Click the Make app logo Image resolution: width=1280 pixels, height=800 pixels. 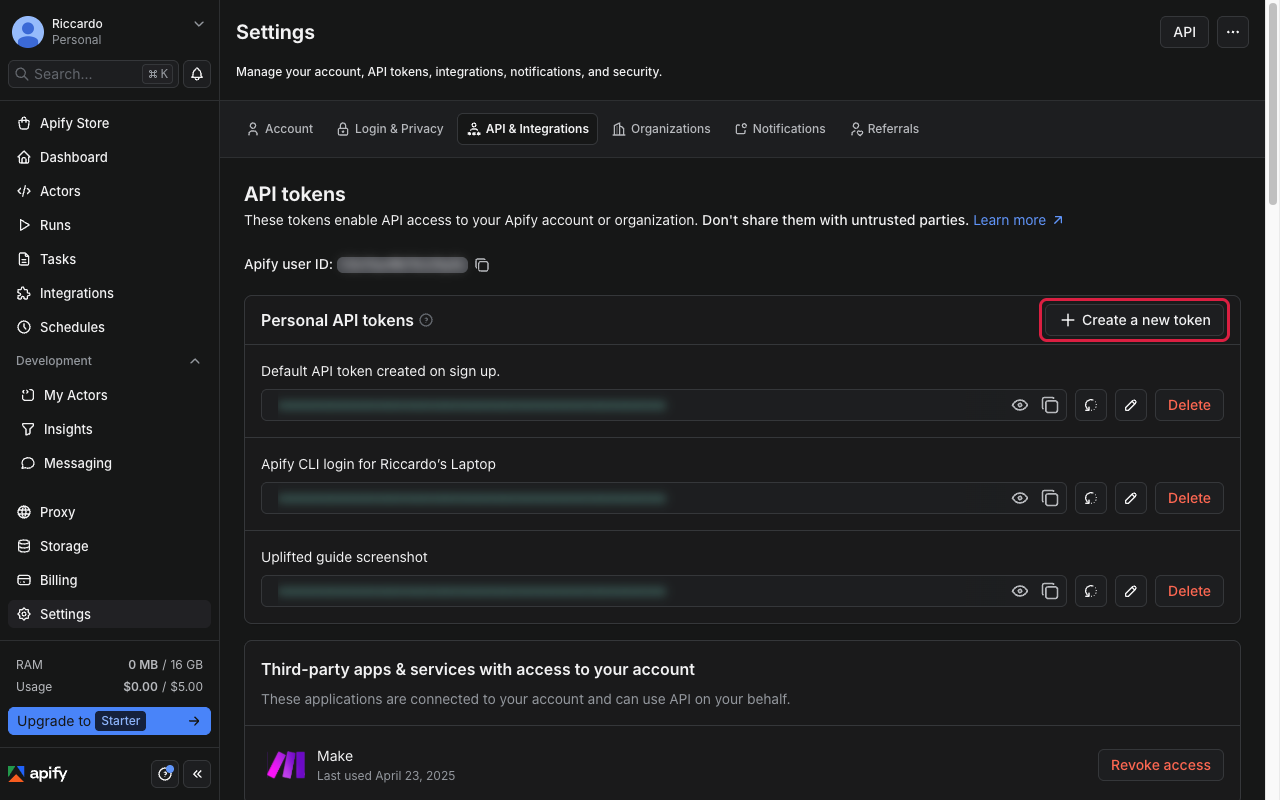point(286,765)
